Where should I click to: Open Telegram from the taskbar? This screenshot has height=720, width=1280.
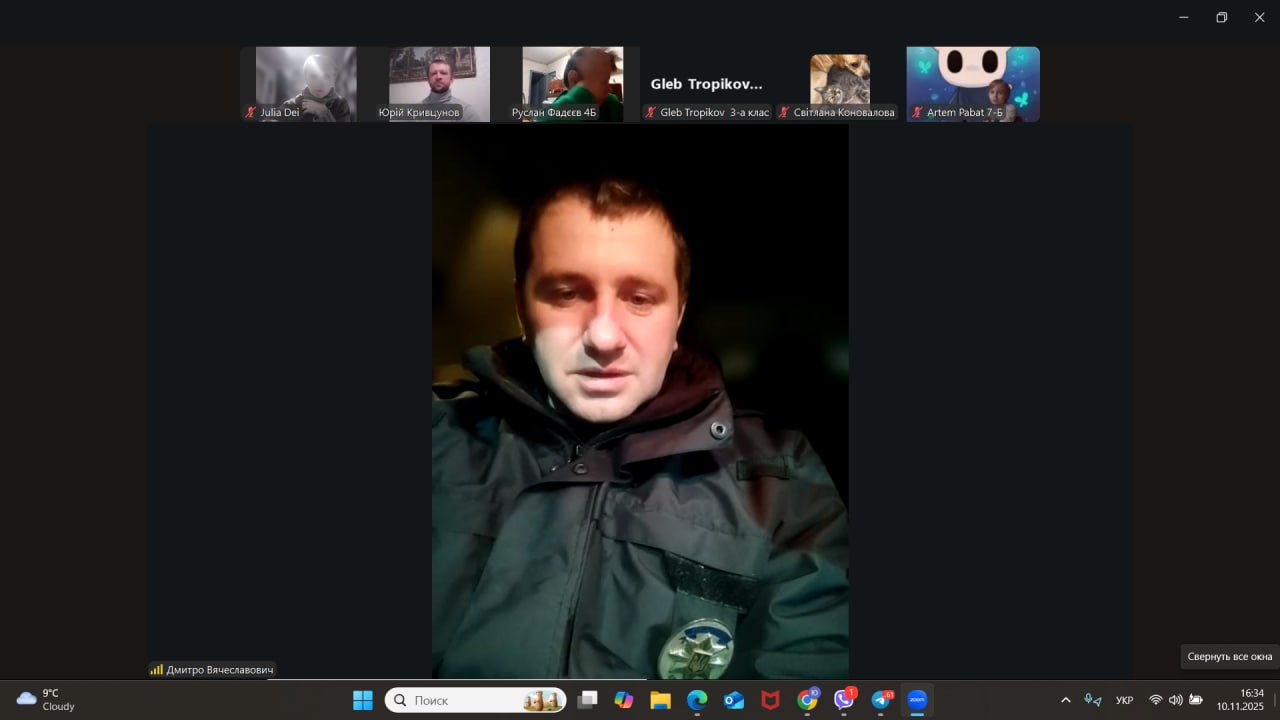881,700
